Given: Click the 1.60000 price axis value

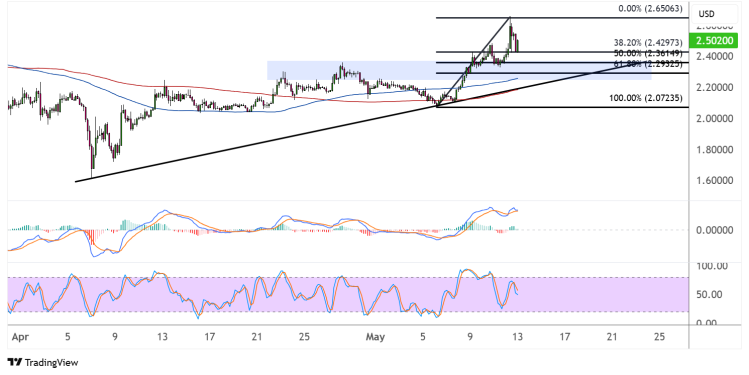Looking at the screenshot, I should 715,181.
